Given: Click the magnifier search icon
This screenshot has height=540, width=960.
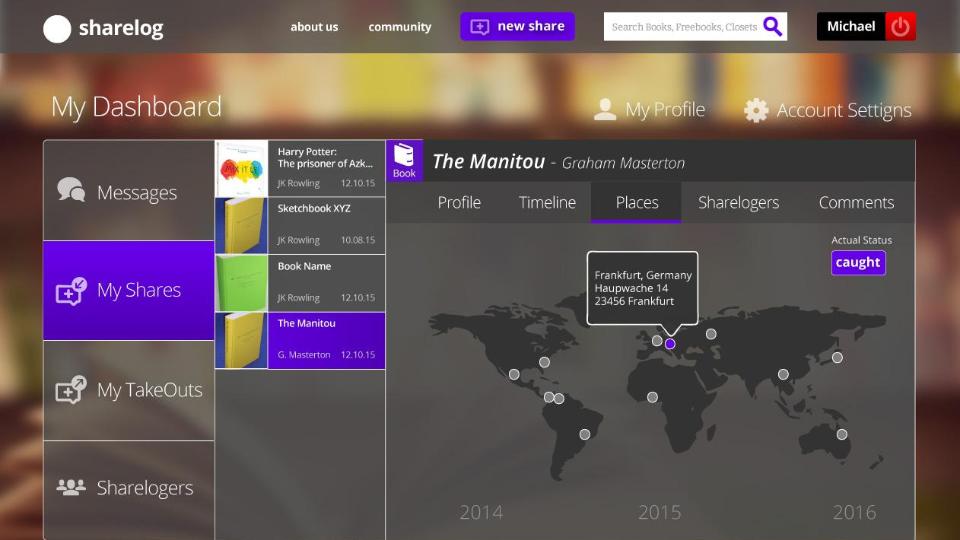Looking at the screenshot, I should pyautogui.click(x=772, y=27).
